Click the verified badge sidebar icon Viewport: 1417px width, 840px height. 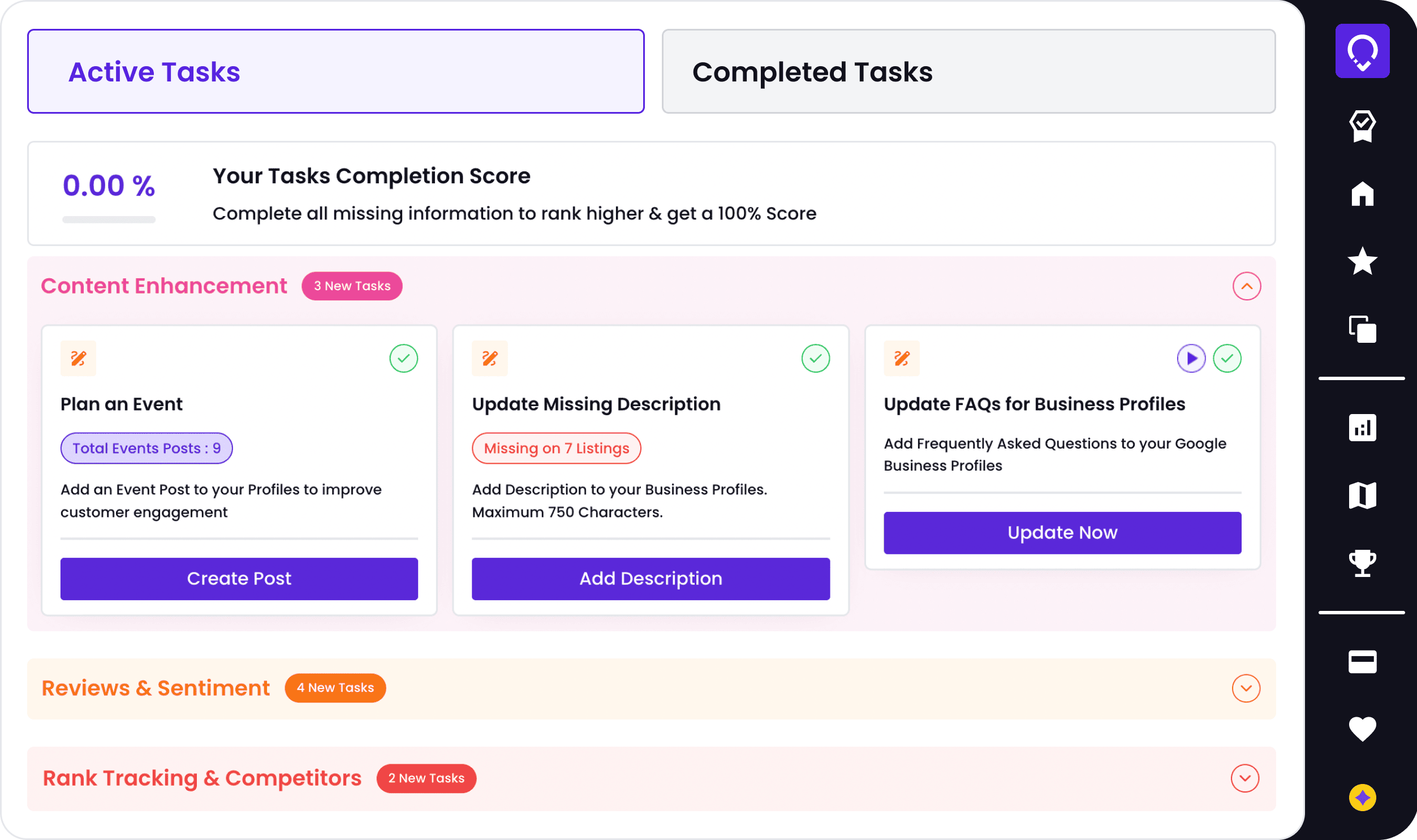(x=1362, y=126)
